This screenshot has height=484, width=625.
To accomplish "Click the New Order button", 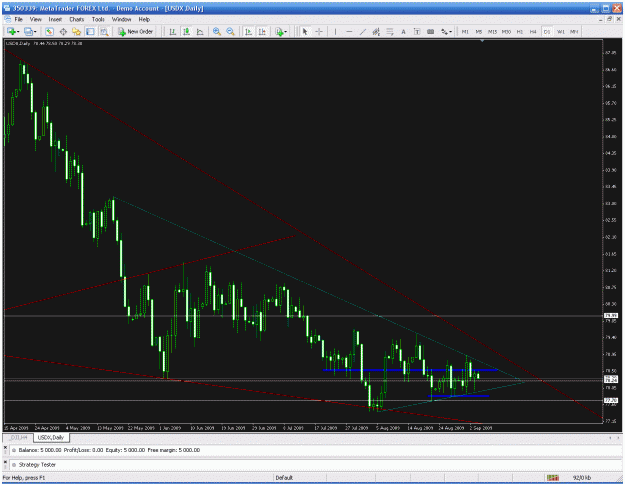I will click(x=136, y=31).
